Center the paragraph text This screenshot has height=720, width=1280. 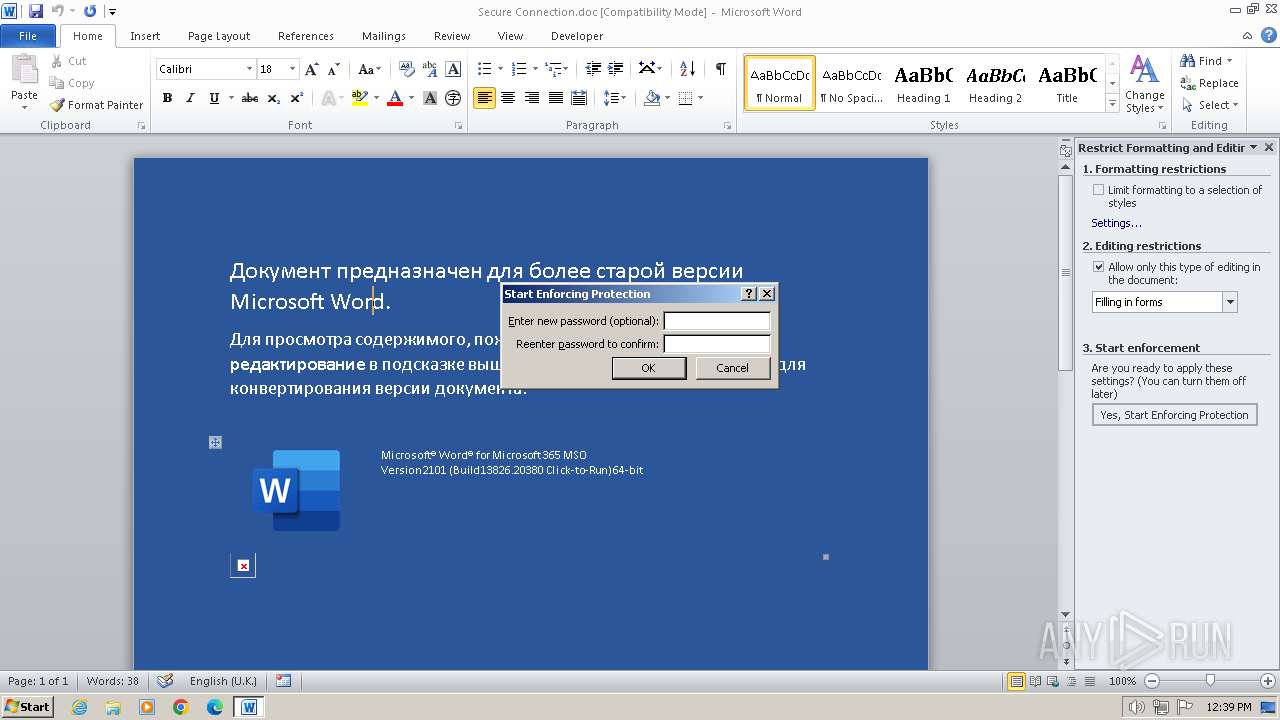point(508,98)
